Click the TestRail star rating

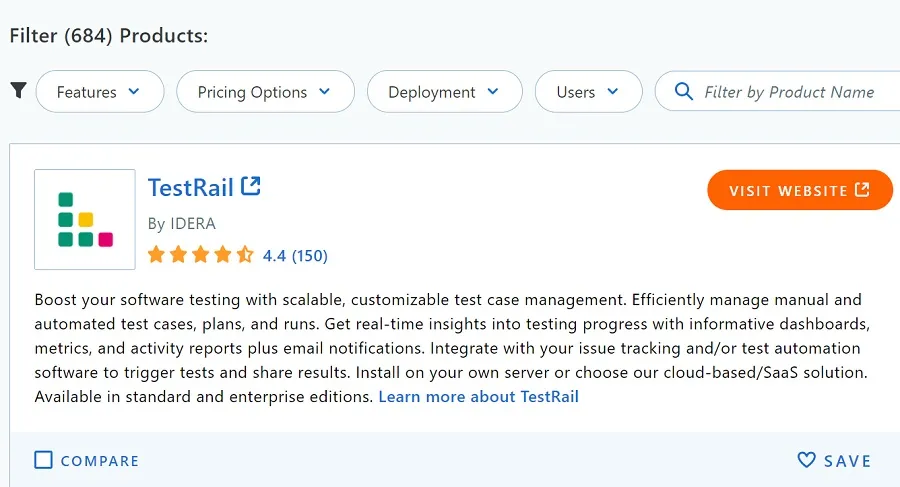(200, 254)
